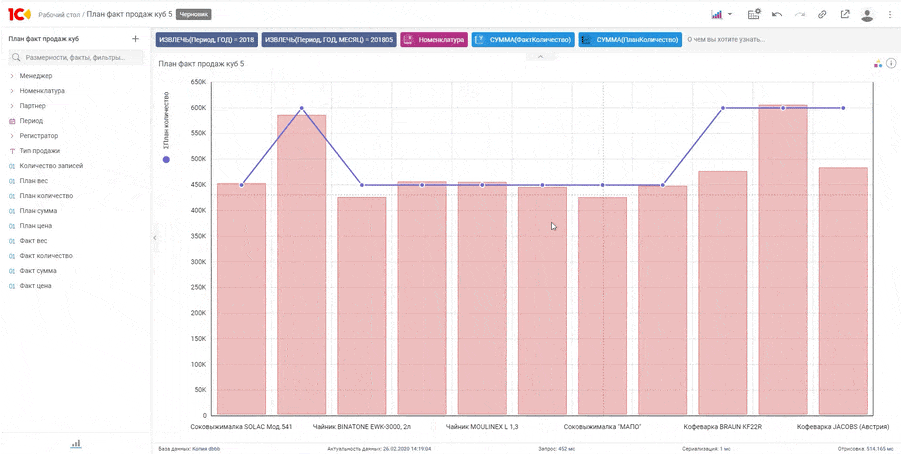Click calendar icon next to Период

coord(12,121)
